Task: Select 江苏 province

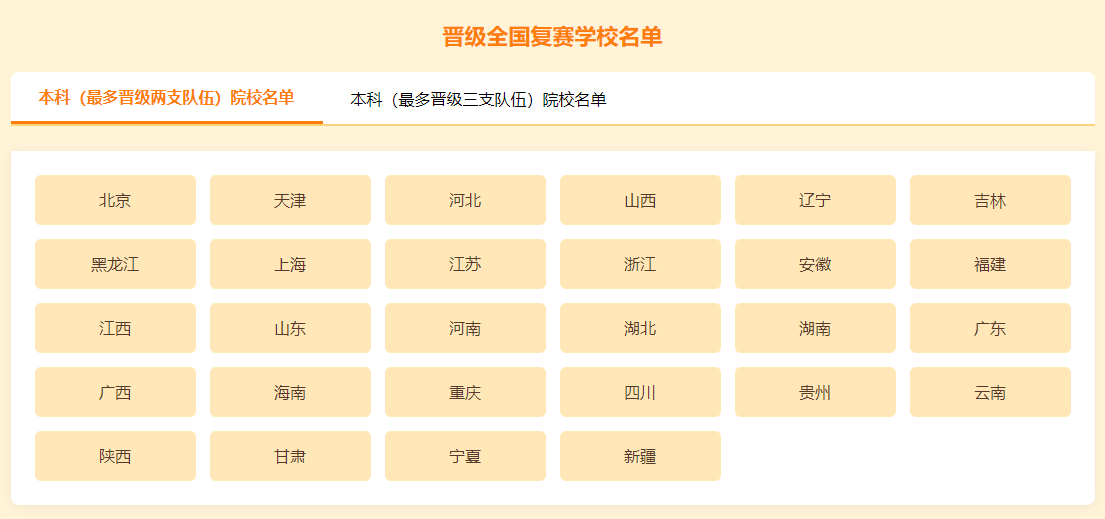Action: pyautogui.click(x=465, y=264)
